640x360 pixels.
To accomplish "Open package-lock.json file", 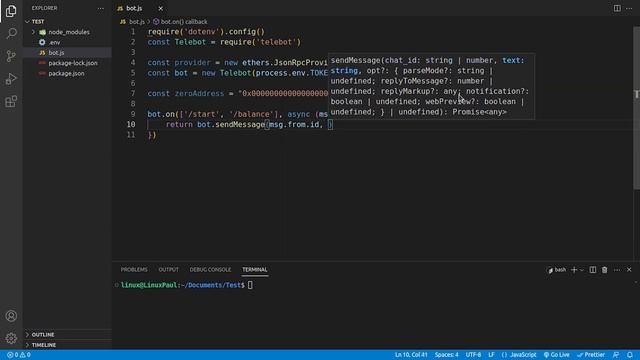I will click(x=67, y=63).
